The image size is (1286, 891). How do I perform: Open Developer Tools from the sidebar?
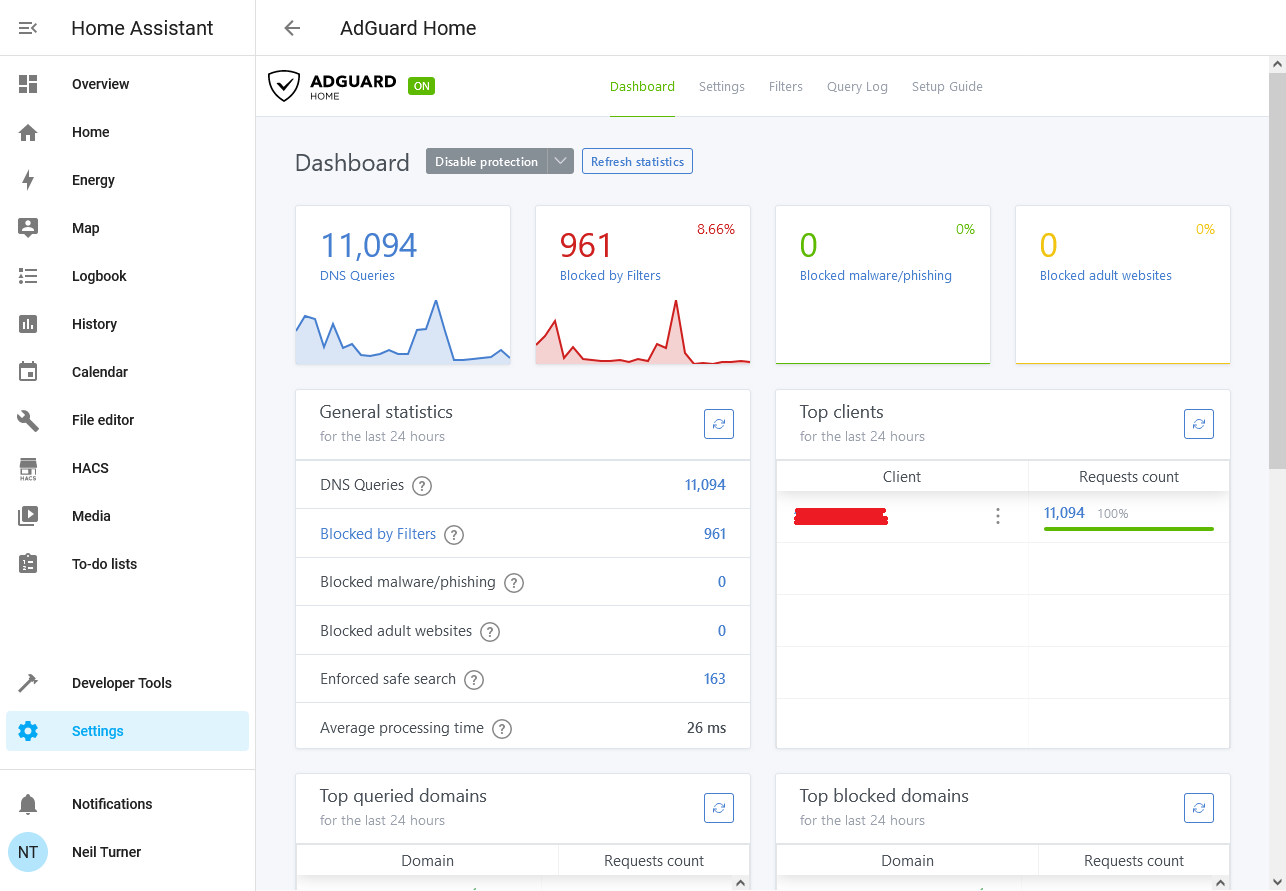point(120,683)
